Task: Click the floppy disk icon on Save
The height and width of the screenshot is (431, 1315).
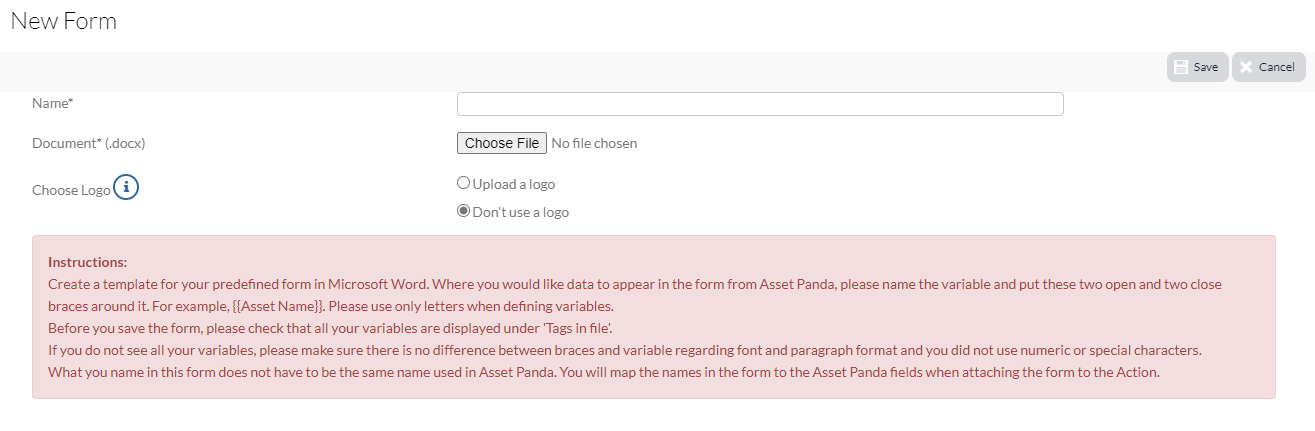Action: tap(1181, 67)
